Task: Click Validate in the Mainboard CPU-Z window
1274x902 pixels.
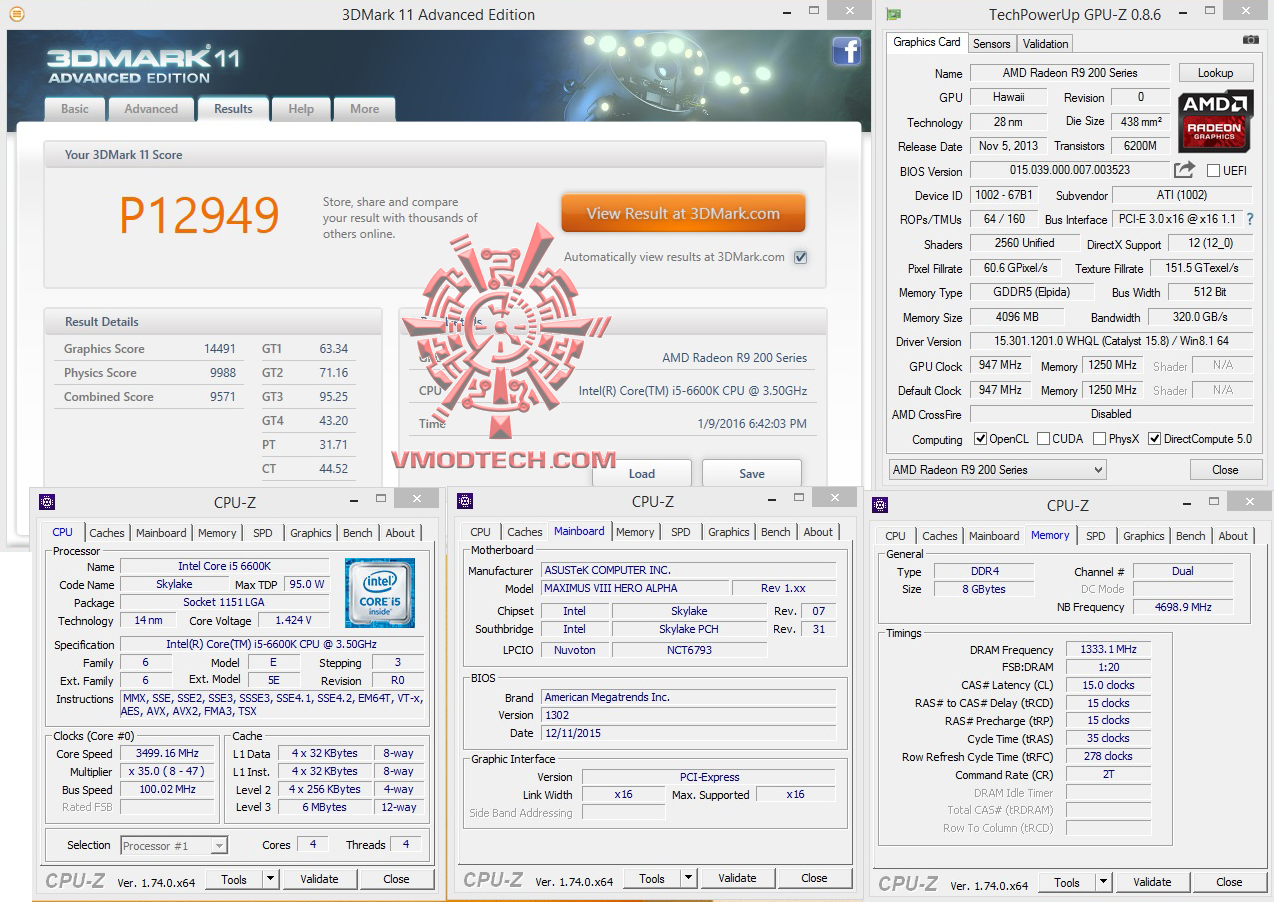Action: [737, 878]
